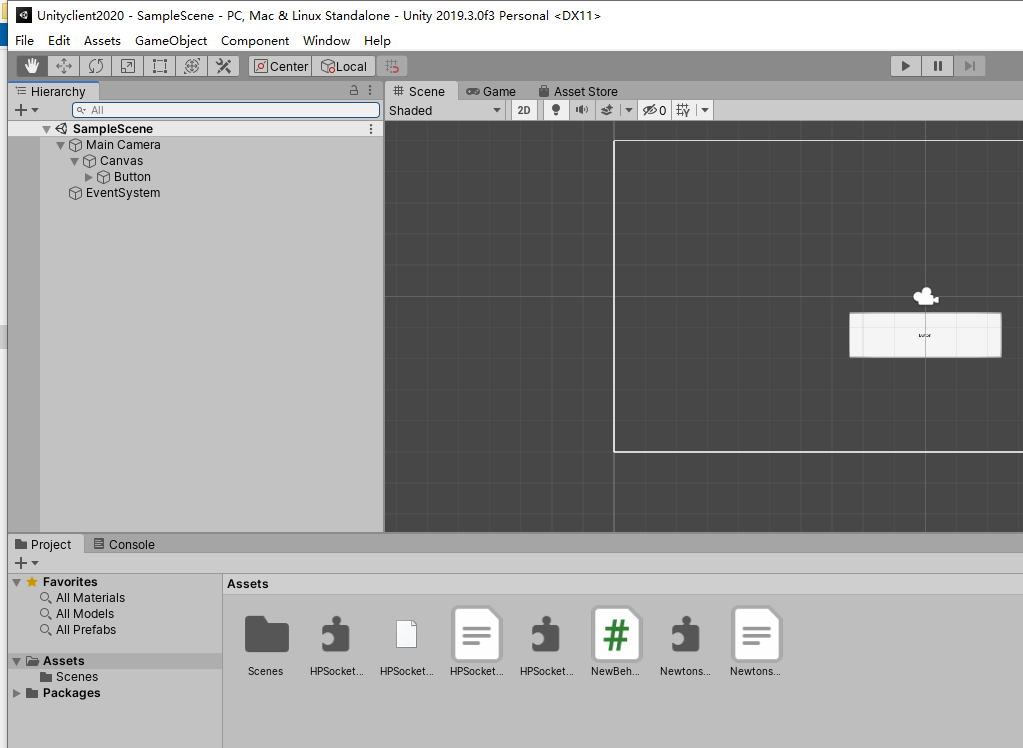Select the Newtons... plugin puzzle asset
The image size is (1023, 748).
[x=685, y=644]
